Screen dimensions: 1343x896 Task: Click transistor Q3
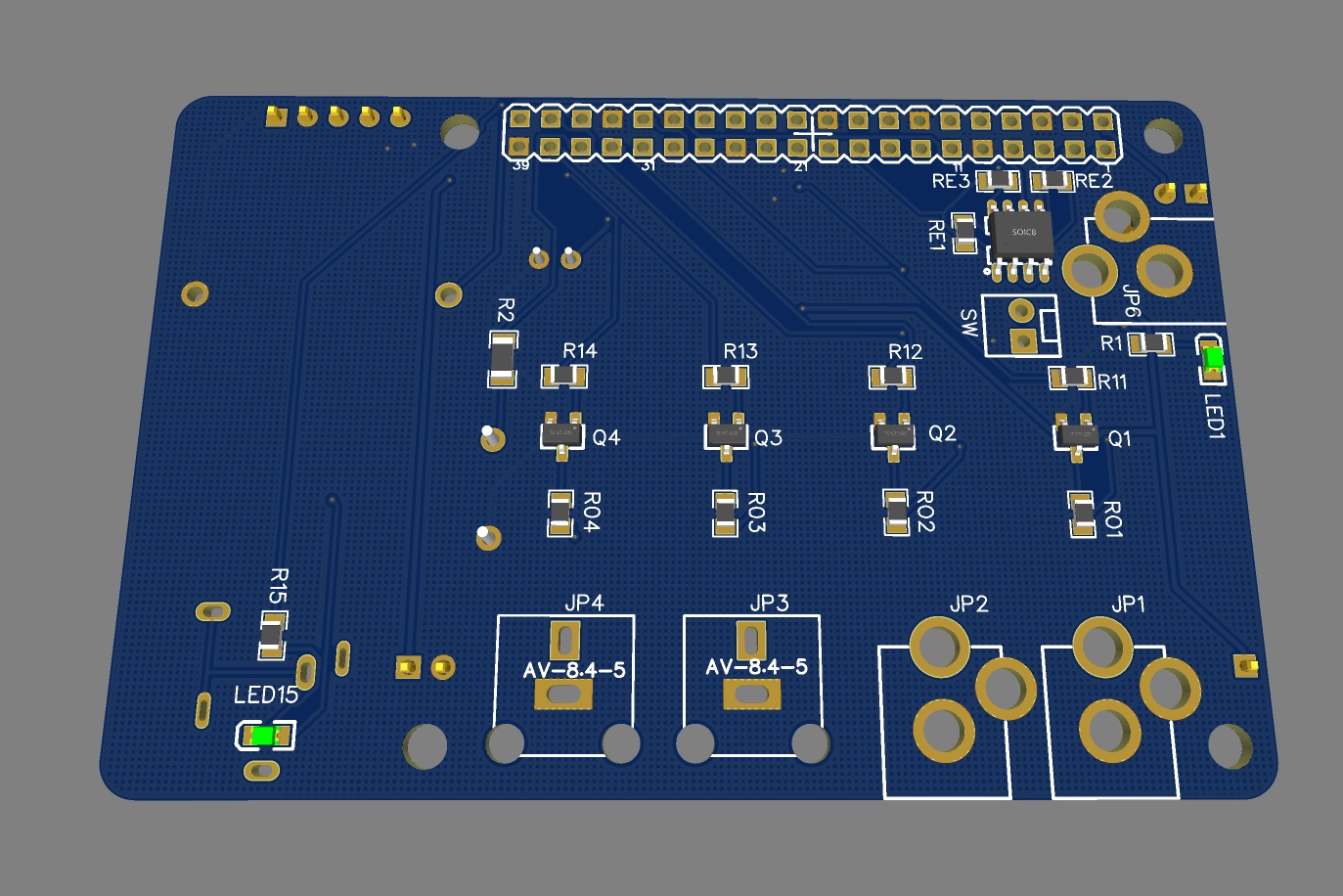[726, 433]
